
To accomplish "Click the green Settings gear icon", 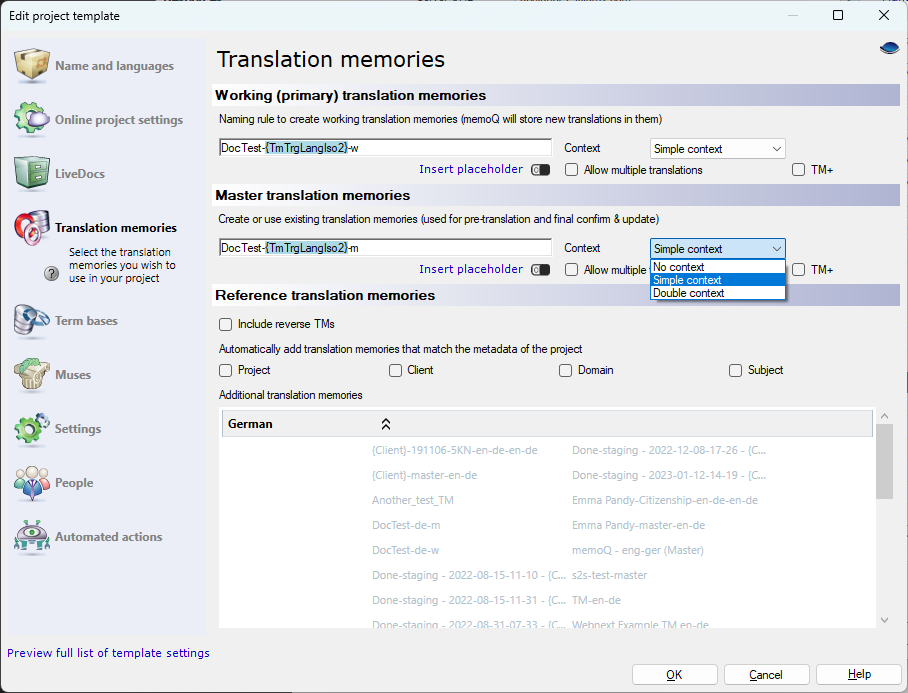I will coord(32,429).
